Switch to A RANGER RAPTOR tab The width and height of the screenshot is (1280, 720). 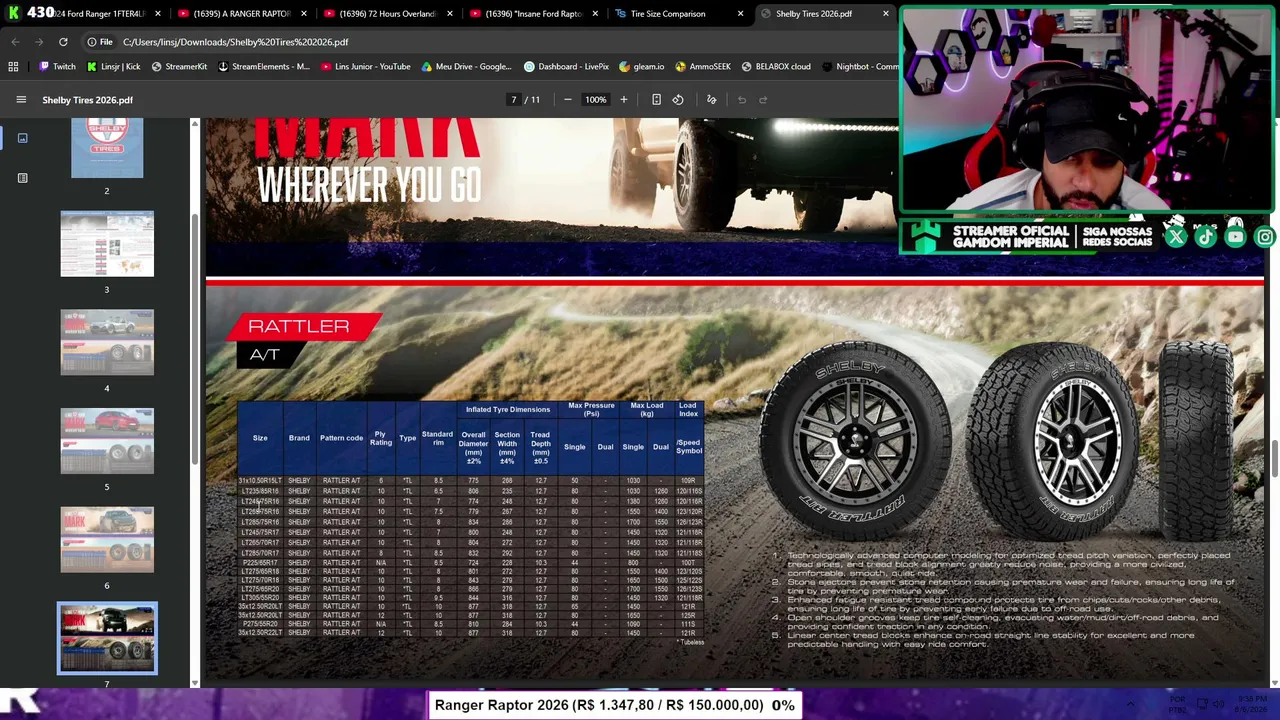[x=241, y=14]
